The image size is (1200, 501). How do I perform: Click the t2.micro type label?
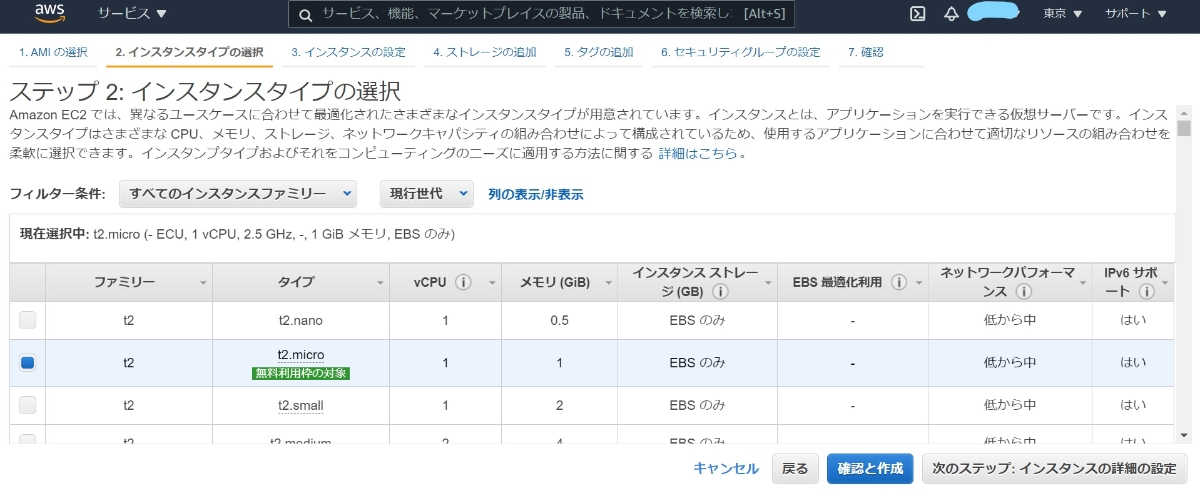301,355
